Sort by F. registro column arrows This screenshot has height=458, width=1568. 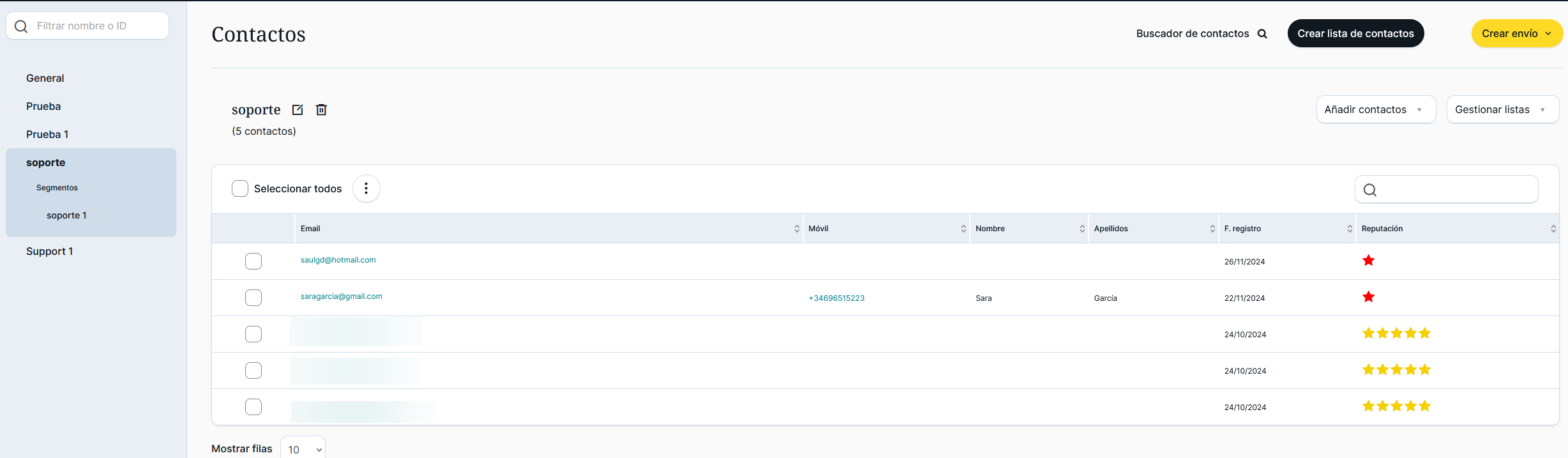pyautogui.click(x=1350, y=229)
